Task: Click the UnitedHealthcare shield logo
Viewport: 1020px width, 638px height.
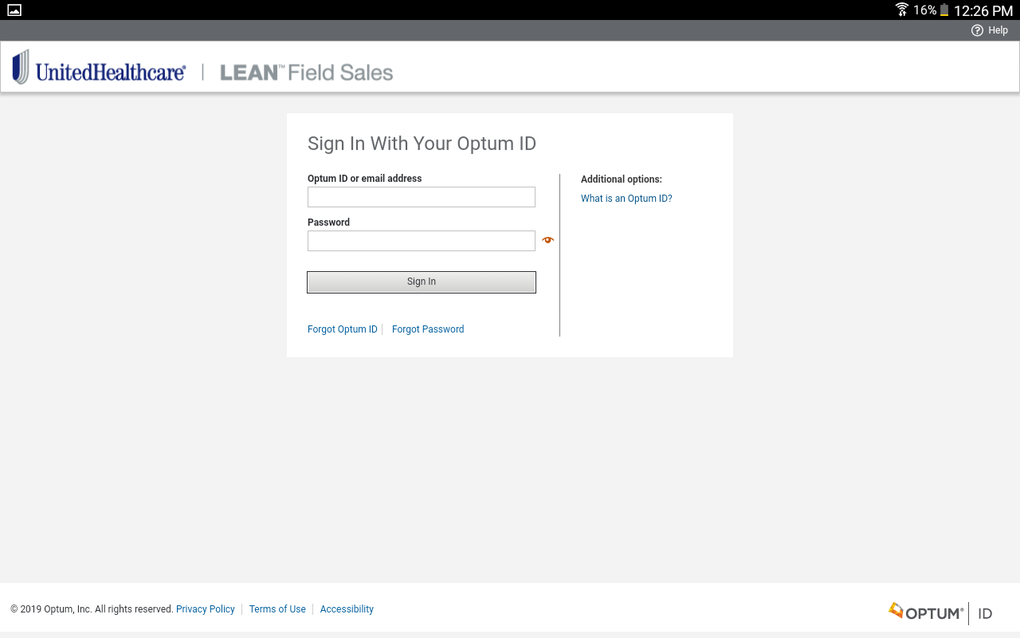Action: coord(20,68)
